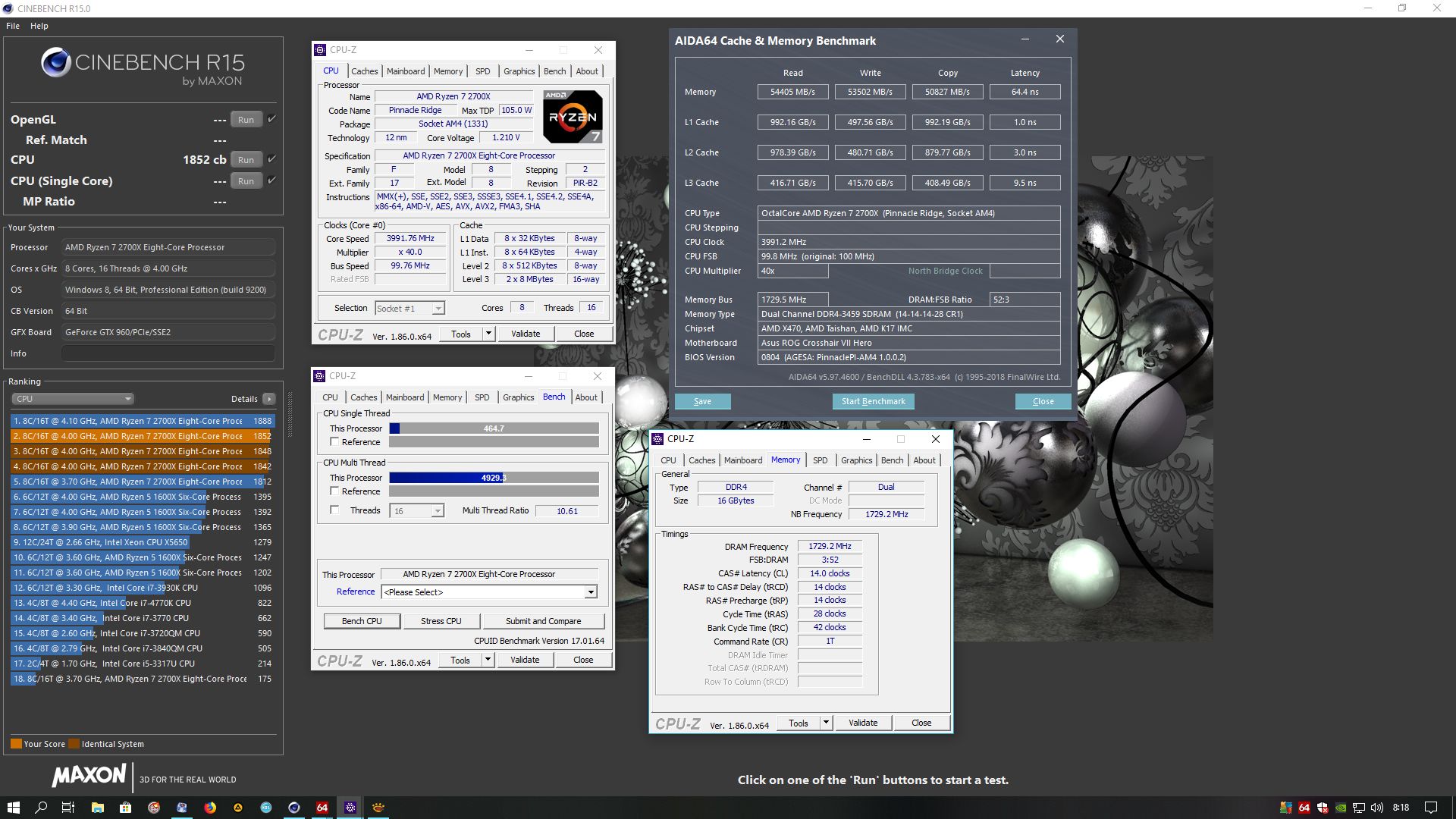The image size is (1456, 819).
Task: Click the Cinebench logo icon in the title bar
Action: coord(8,8)
